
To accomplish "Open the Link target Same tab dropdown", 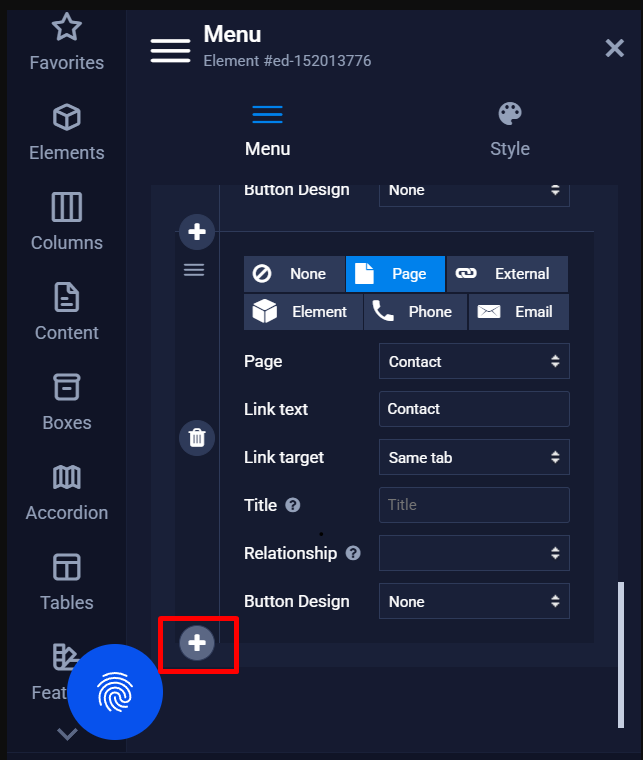I will [474, 457].
